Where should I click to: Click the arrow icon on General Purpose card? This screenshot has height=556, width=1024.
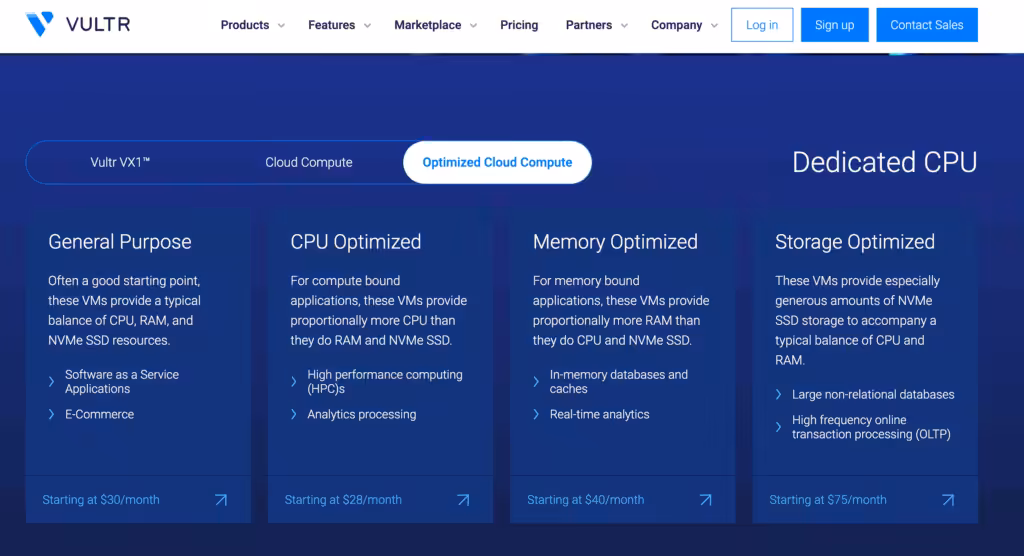click(221, 500)
